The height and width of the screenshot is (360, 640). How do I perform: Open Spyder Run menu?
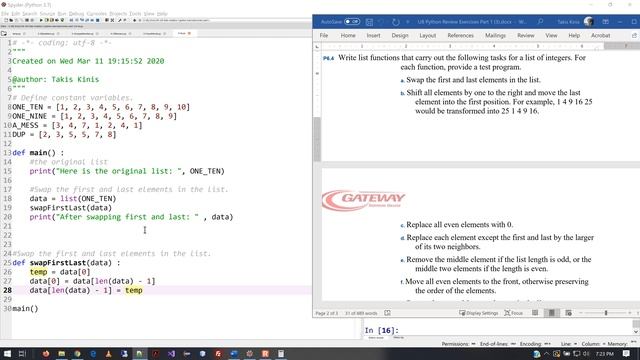62,13
